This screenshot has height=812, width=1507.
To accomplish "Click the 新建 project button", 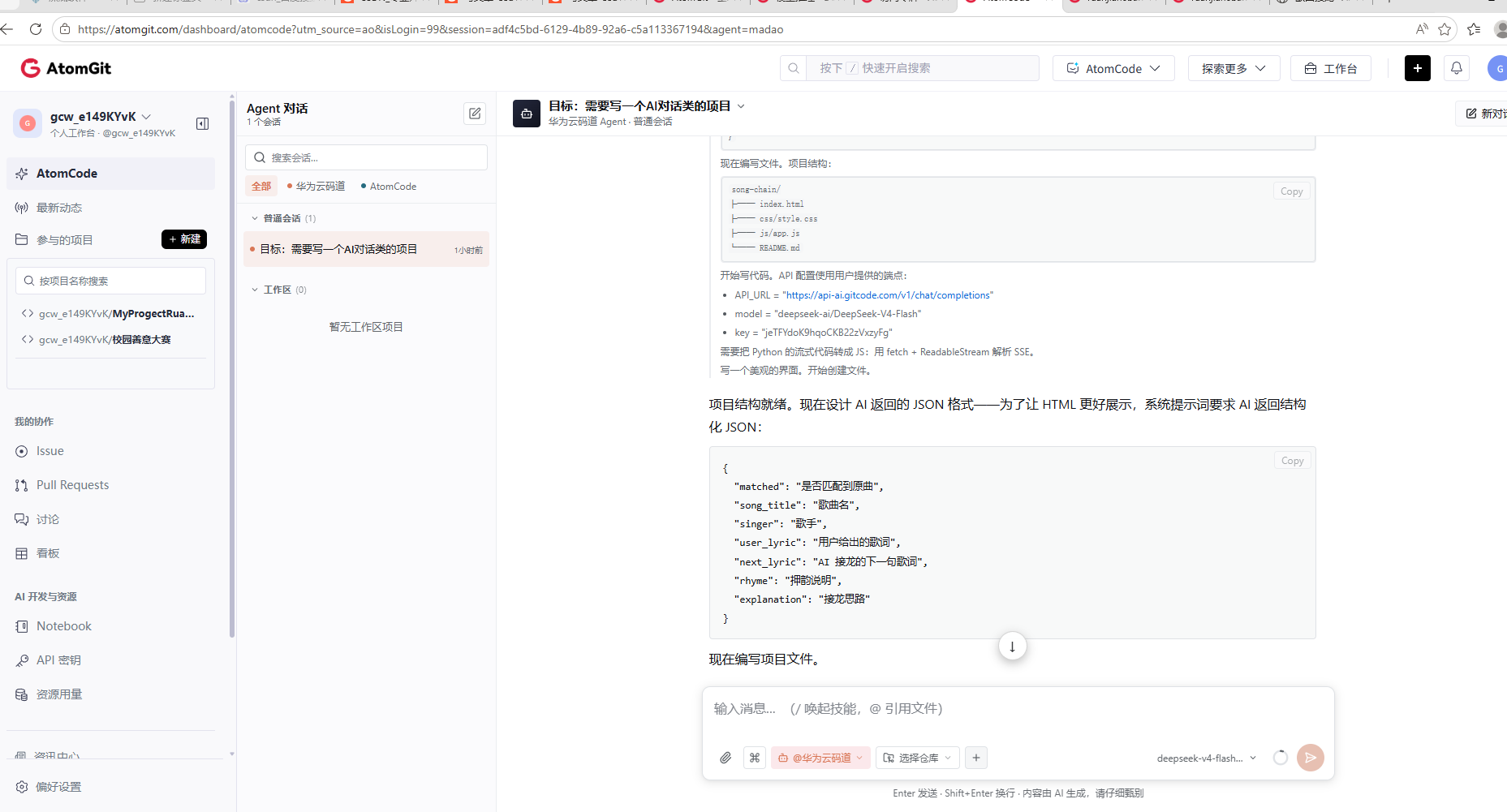I will [184, 239].
